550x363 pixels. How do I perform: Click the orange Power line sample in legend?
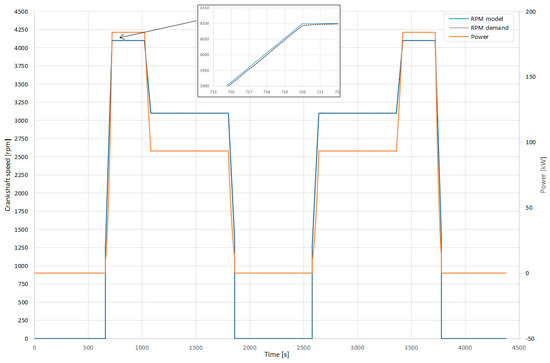(458, 36)
